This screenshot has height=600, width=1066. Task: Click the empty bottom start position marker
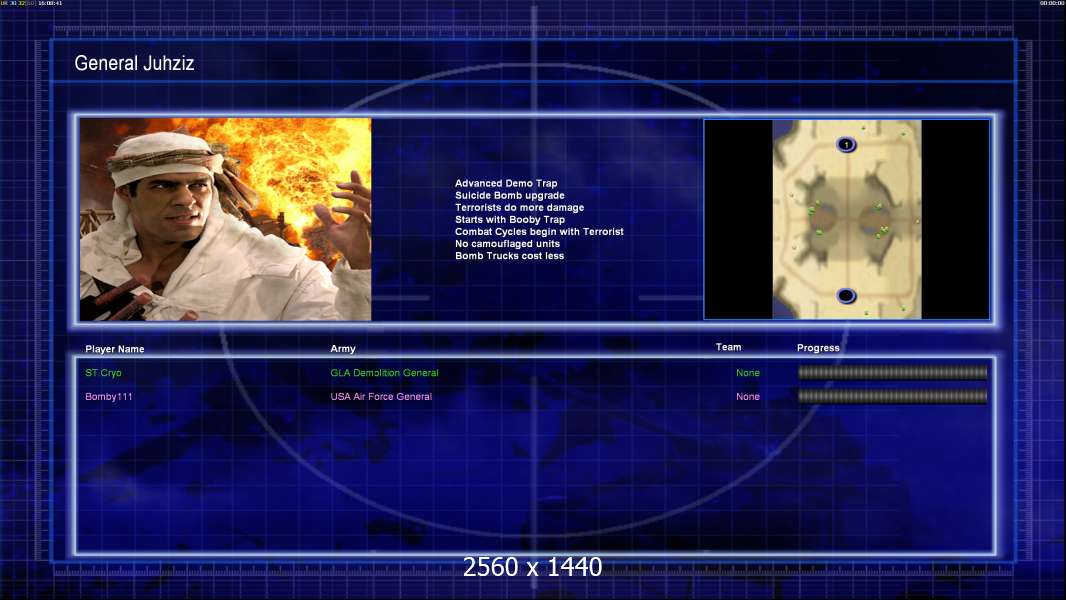[x=846, y=295]
